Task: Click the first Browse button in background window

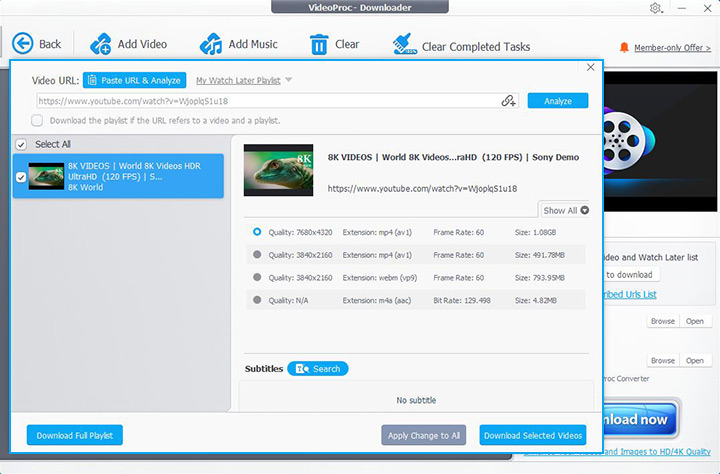Action: tap(663, 321)
